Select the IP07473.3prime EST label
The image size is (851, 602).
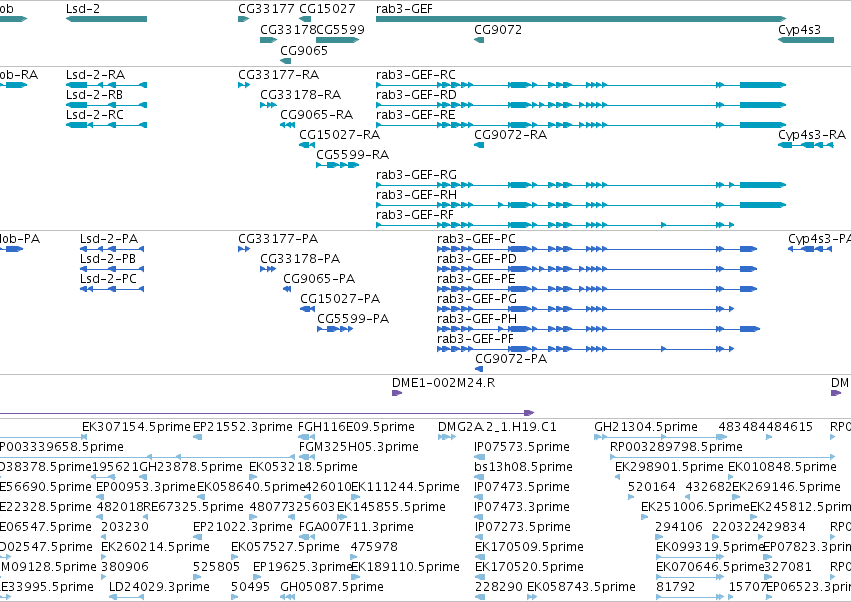pos(522,506)
